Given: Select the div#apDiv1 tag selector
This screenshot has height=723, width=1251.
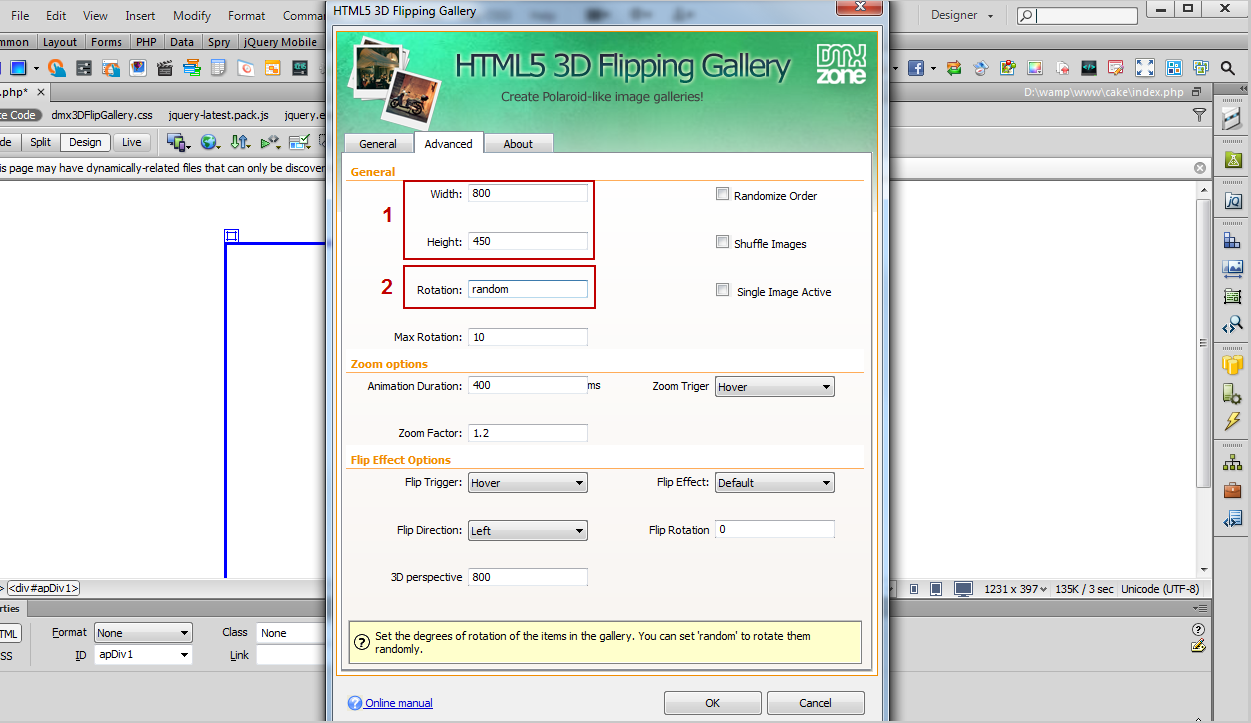Looking at the screenshot, I should pyautogui.click(x=44, y=589).
